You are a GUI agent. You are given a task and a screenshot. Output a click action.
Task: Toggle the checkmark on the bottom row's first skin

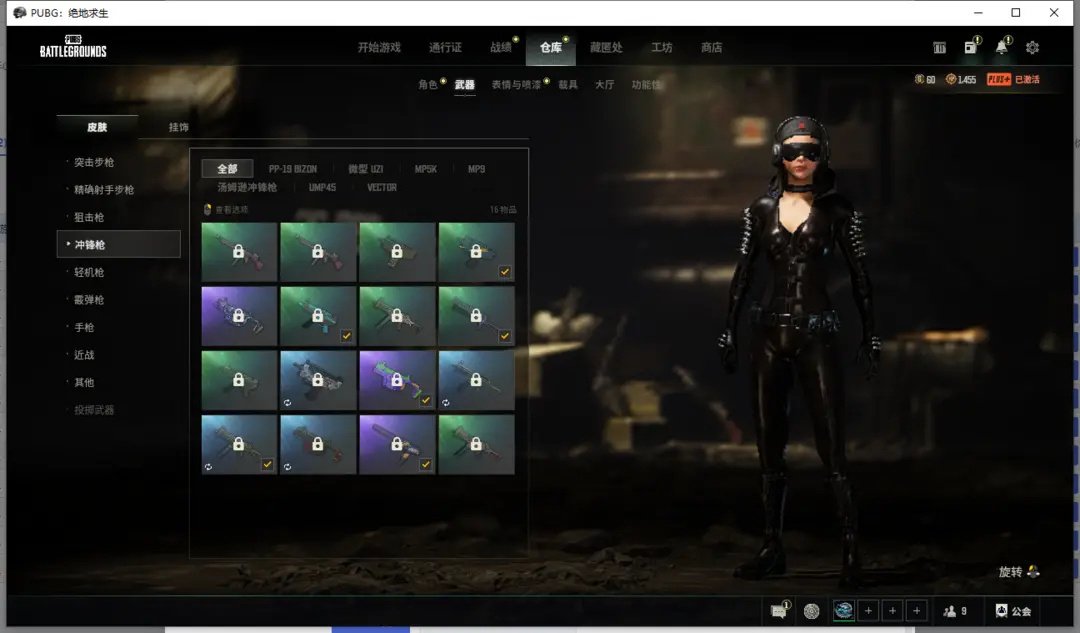pyautogui.click(x=267, y=464)
